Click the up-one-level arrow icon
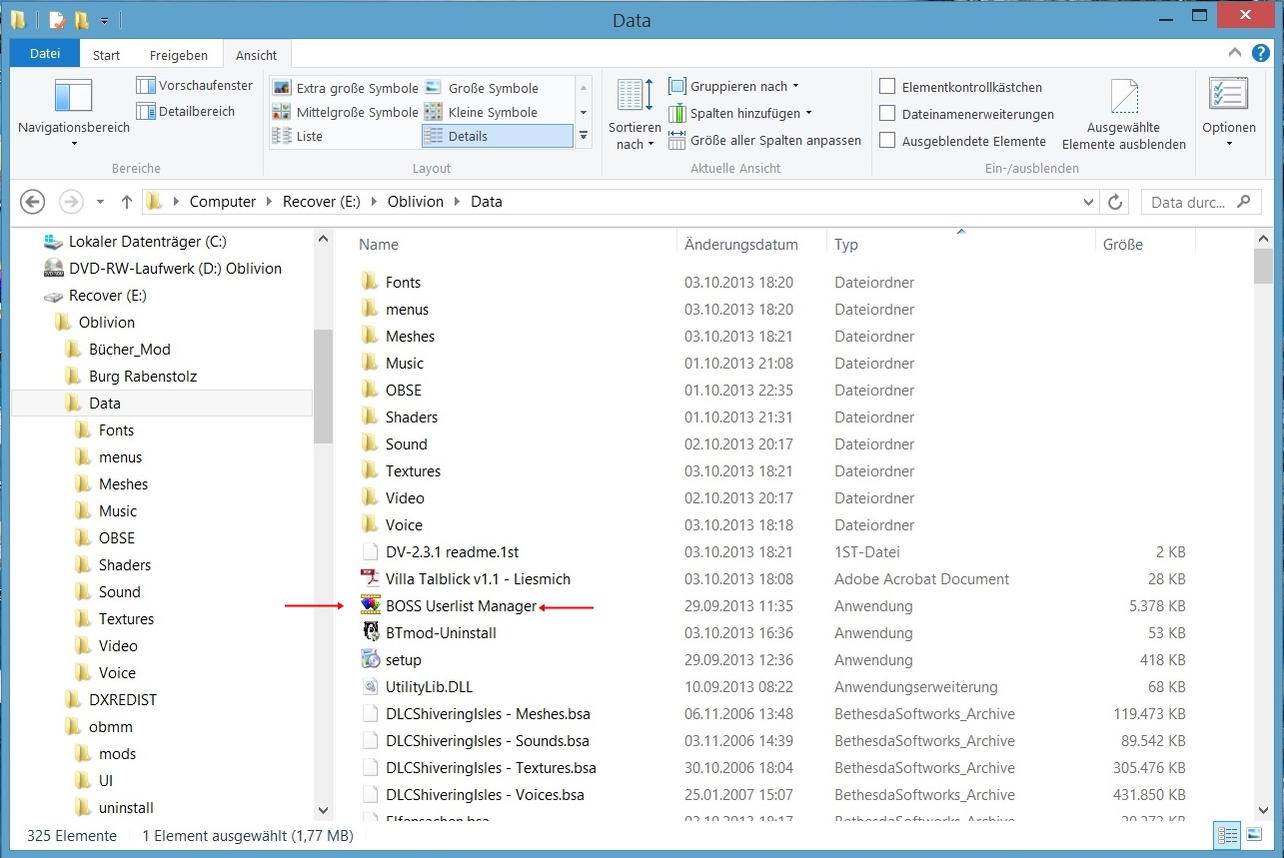The height and width of the screenshot is (858, 1284). pyautogui.click(x=126, y=202)
